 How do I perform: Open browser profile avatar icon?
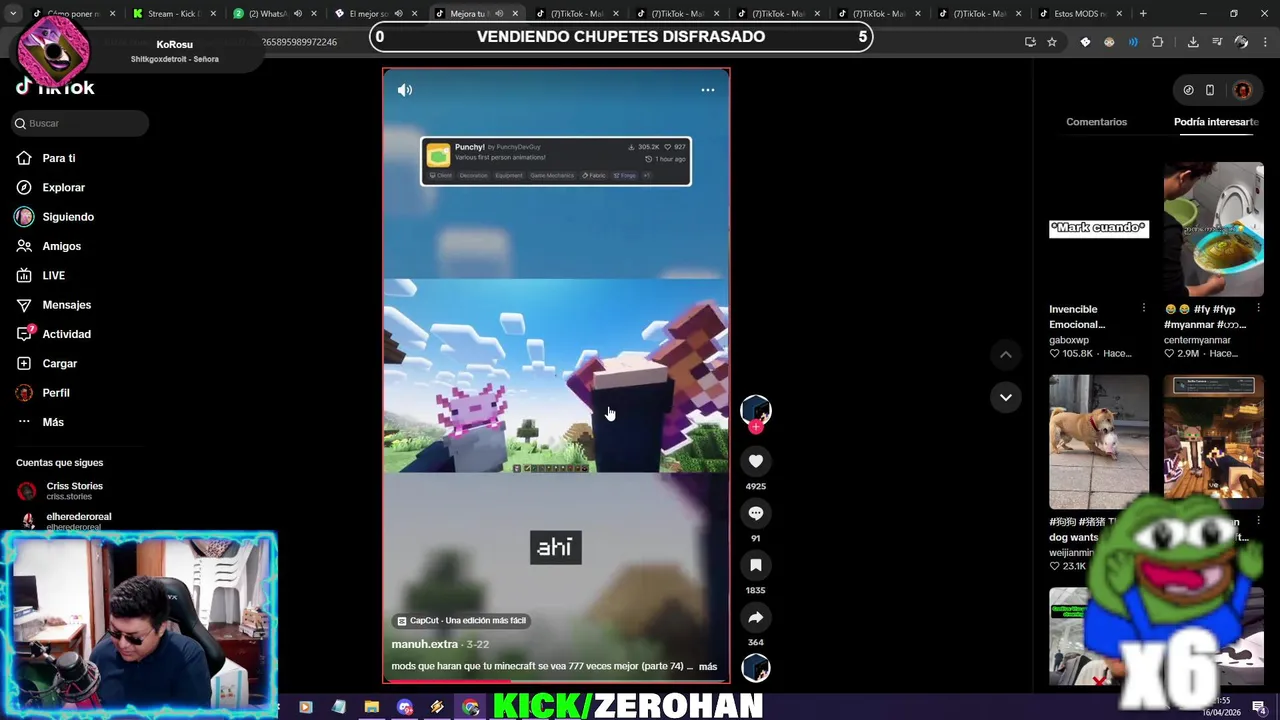[1241, 42]
